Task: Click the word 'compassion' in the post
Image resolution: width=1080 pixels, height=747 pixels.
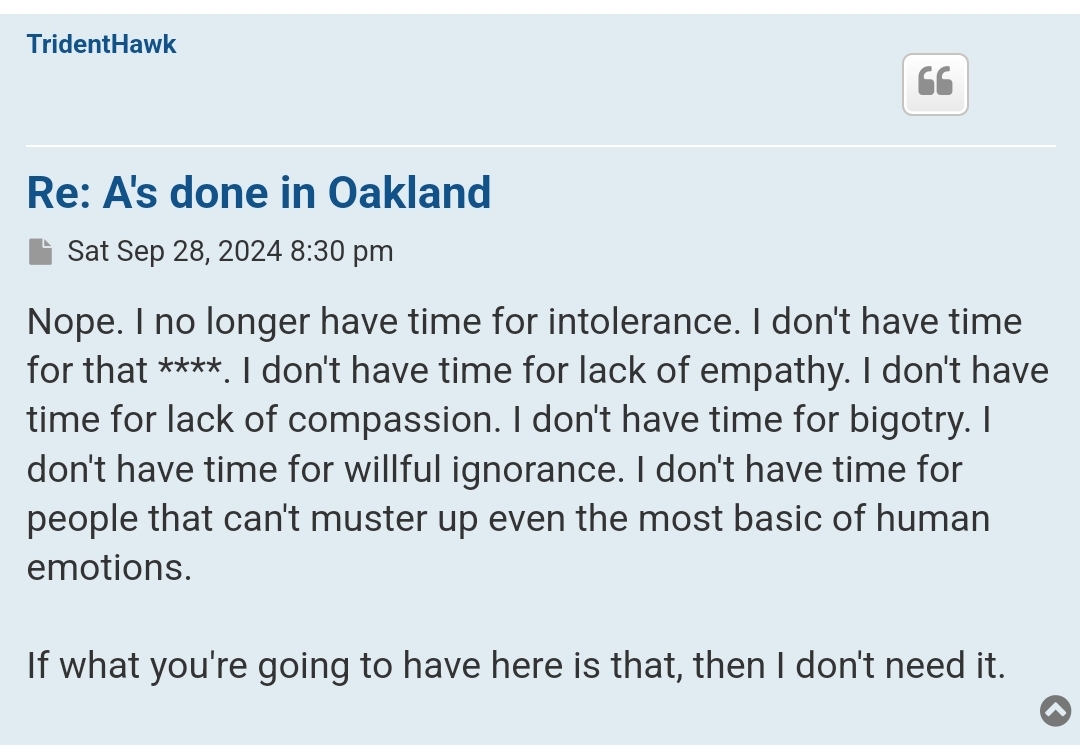Action: (x=391, y=420)
